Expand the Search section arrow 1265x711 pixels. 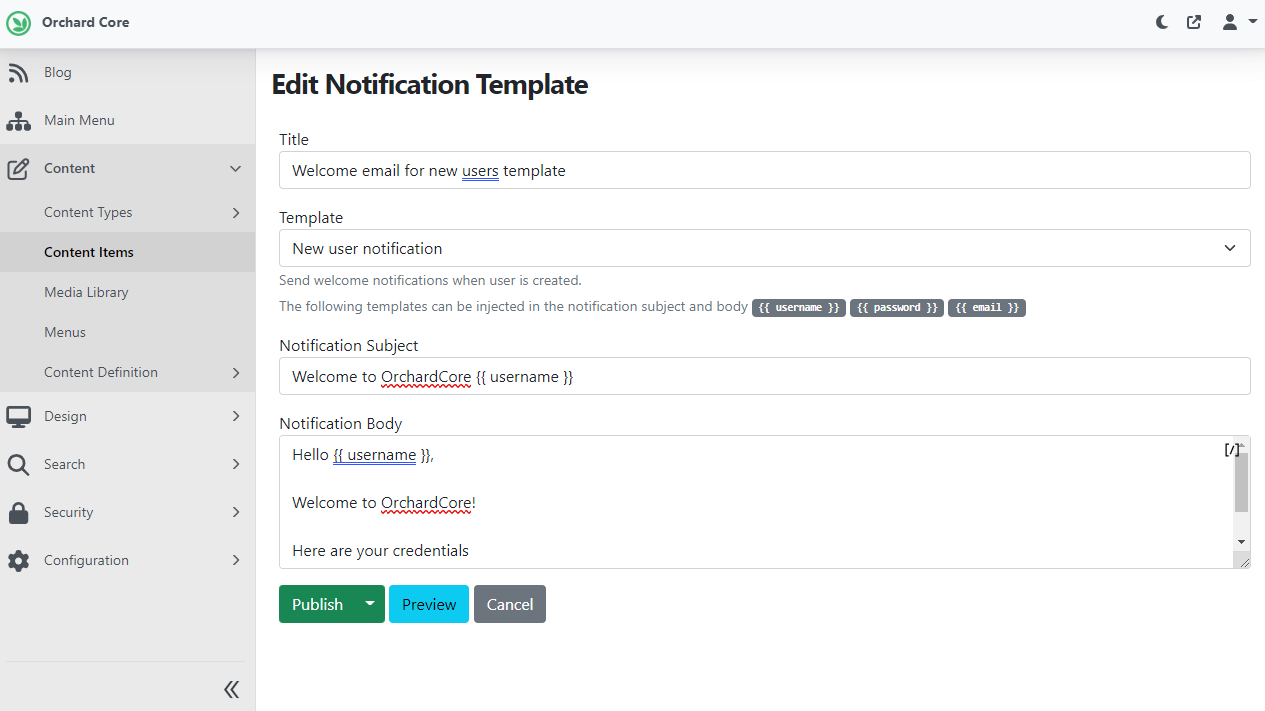coord(236,464)
